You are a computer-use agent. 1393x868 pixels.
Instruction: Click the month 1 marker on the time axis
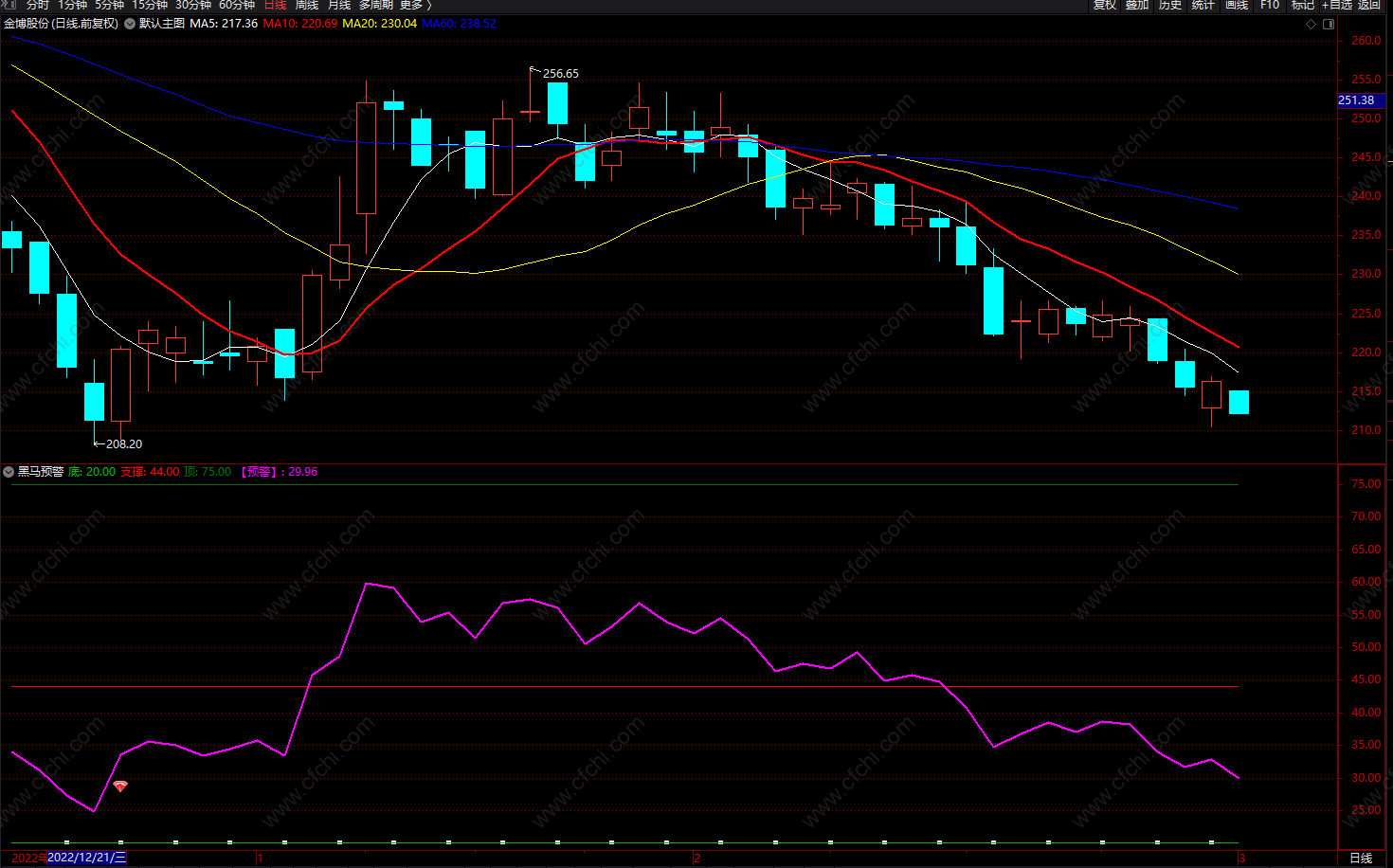[x=259, y=858]
